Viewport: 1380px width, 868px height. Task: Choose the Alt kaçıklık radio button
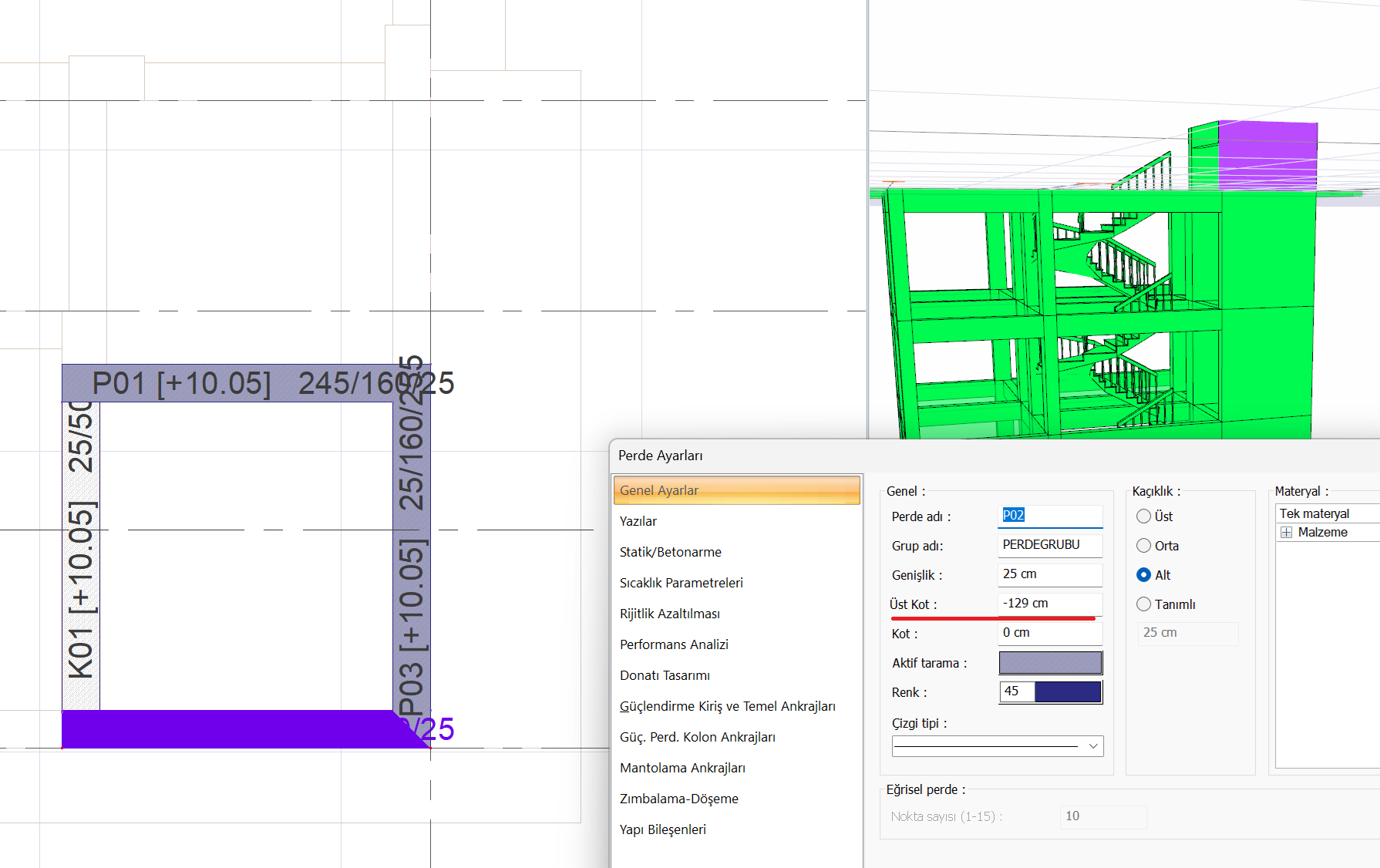(x=1144, y=575)
